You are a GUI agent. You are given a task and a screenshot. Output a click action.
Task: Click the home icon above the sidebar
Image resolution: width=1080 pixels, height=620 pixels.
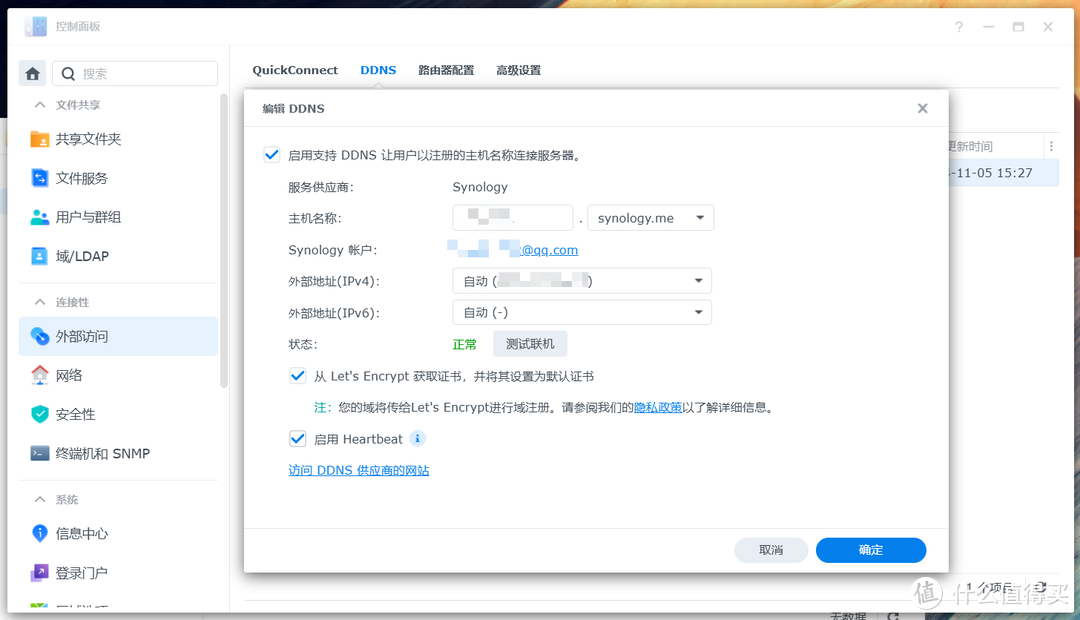click(32, 72)
